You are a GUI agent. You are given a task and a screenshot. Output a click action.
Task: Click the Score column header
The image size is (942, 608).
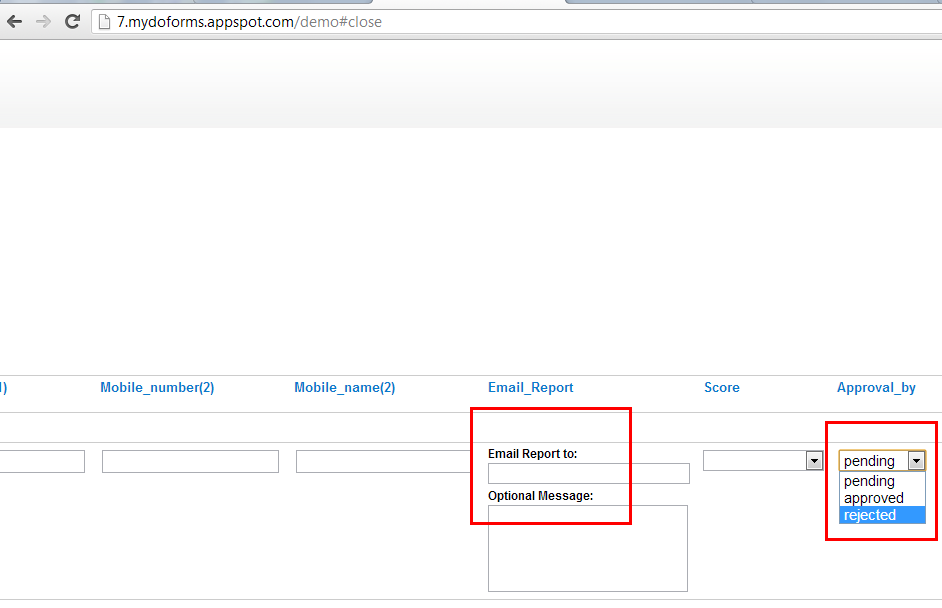(x=721, y=388)
